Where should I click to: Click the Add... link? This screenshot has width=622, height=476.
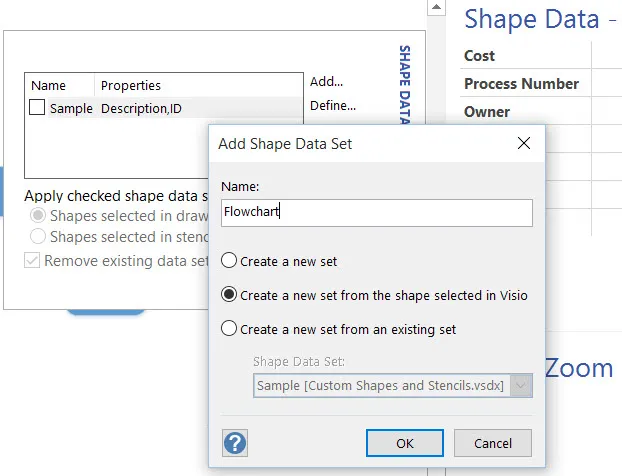pyautogui.click(x=326, y=82)
